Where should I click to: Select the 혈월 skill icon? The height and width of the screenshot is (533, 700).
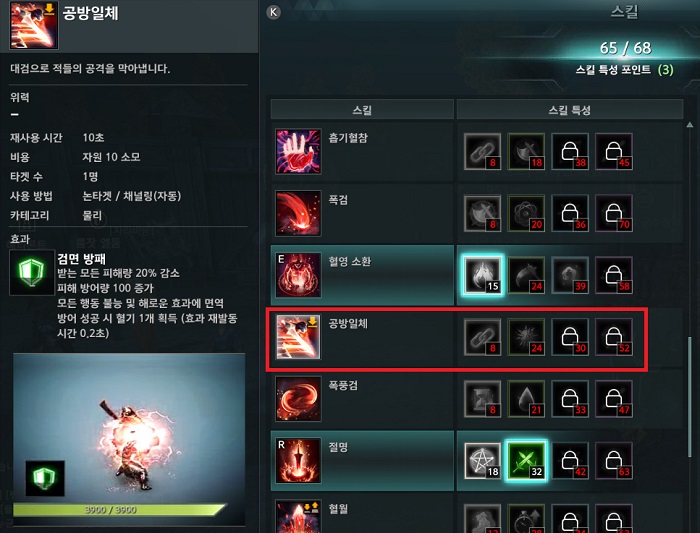pyautogui.click(x=298, y=516)
